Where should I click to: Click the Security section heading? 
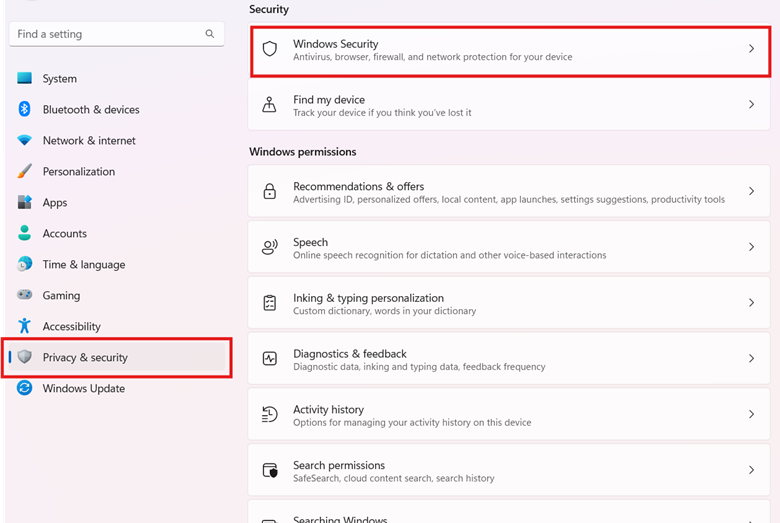coord(269,9)
